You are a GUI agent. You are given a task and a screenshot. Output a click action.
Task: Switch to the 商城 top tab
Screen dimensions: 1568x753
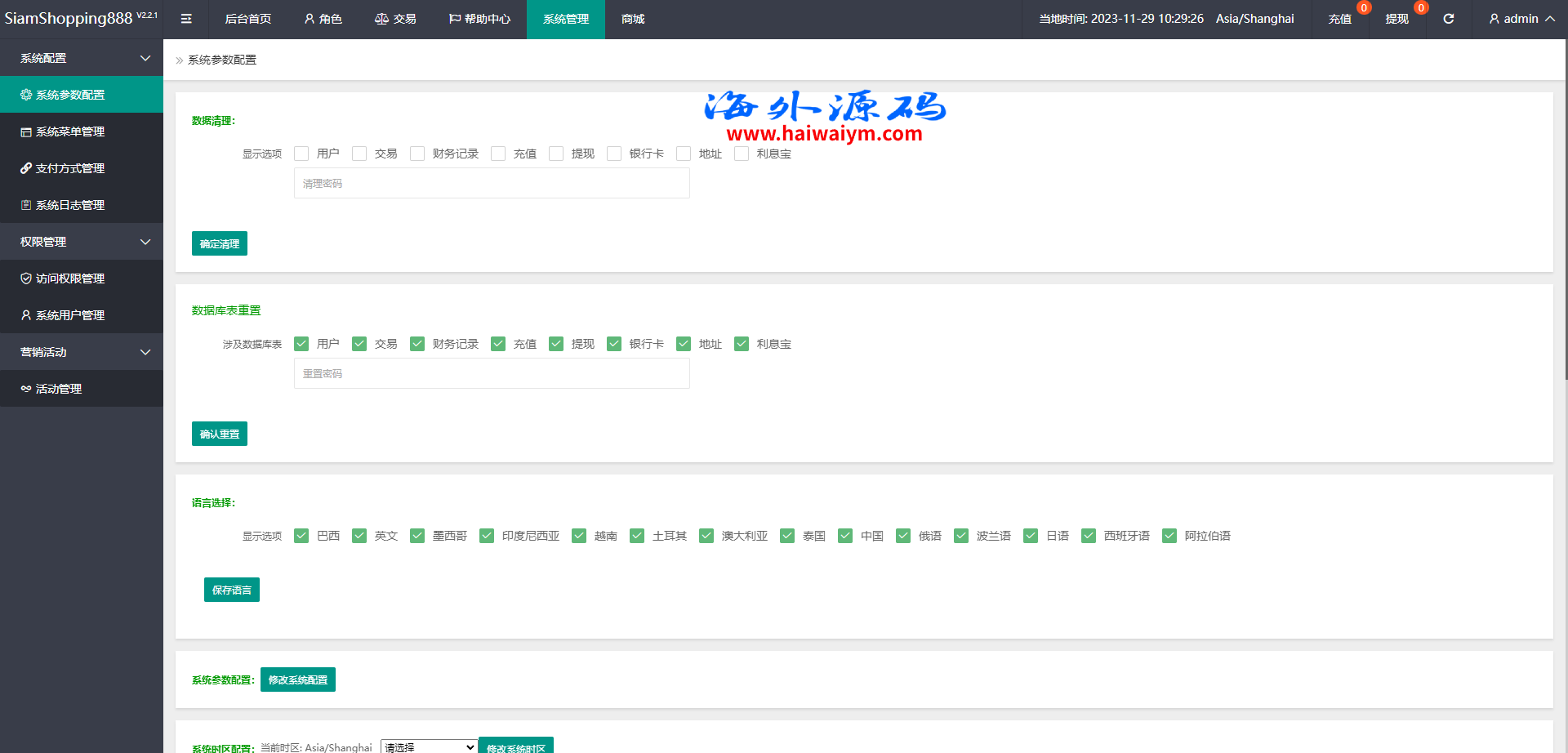click(x=633, y=19)
